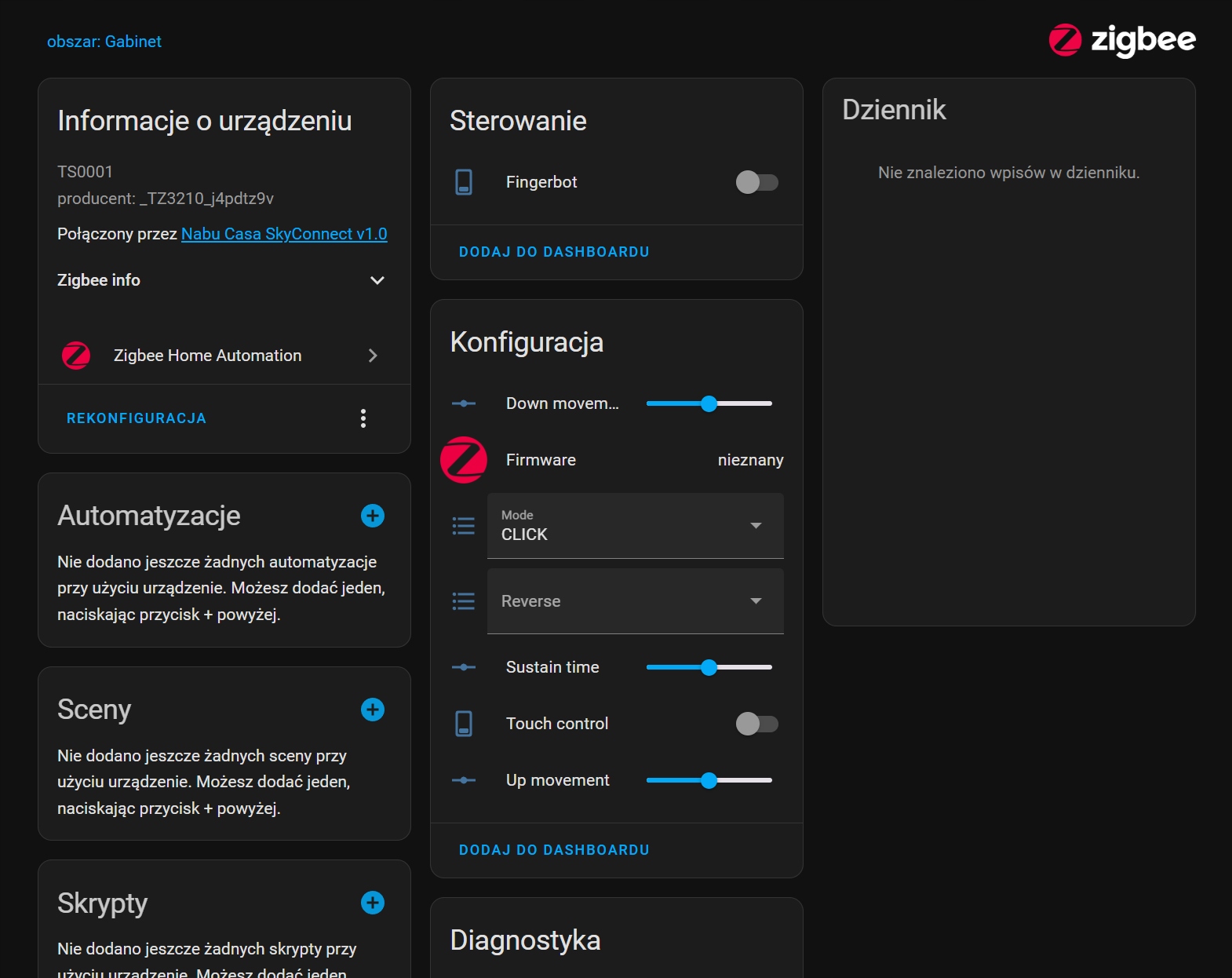Expand the Zigbee info section
This screenshot has width=1232, height=978.
click(377, 280)
